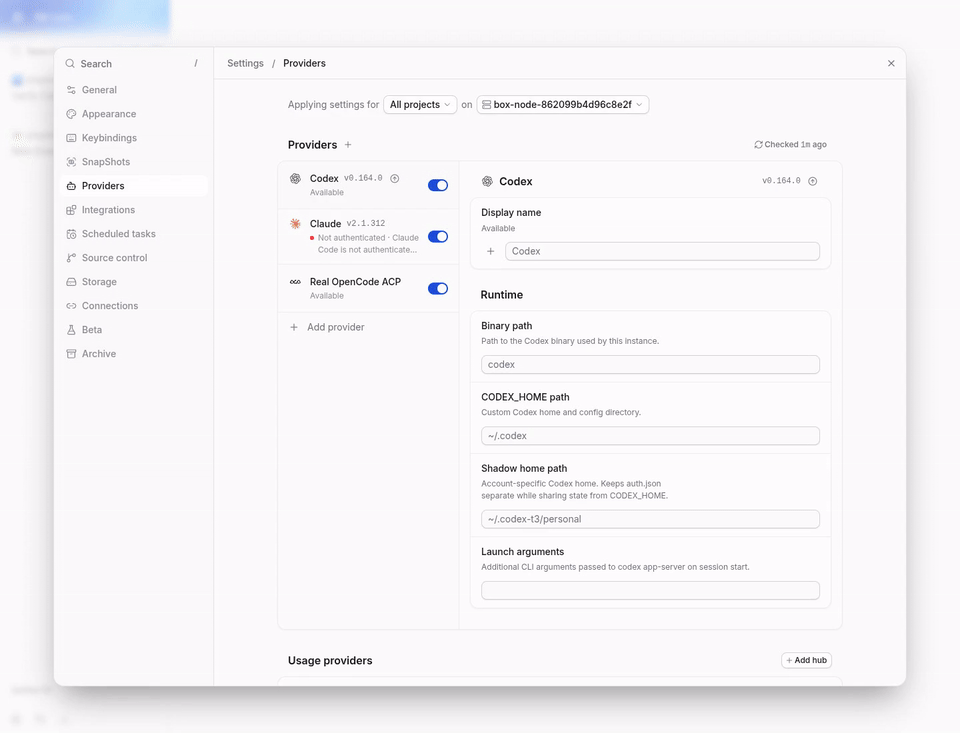Open Integrations settings
The width and height of the screenshot is (960, 733).
(134, 209)
